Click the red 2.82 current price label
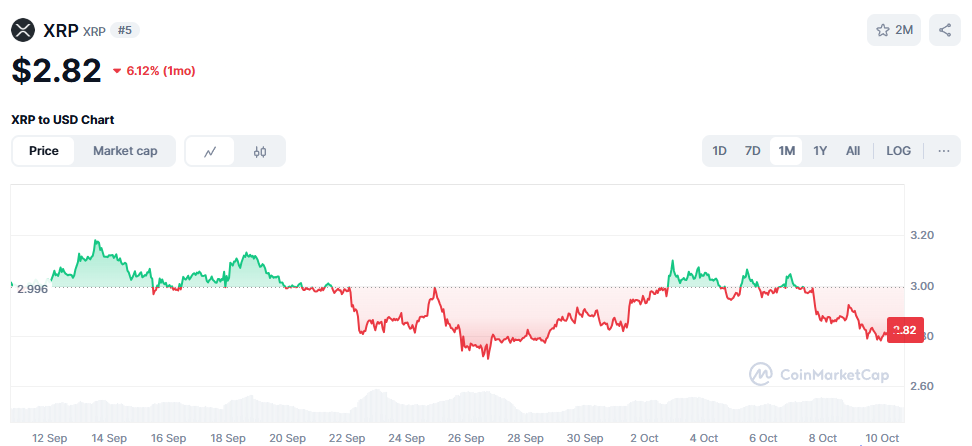972x446 pixels. pyautogui.click(x=904, y=330)
